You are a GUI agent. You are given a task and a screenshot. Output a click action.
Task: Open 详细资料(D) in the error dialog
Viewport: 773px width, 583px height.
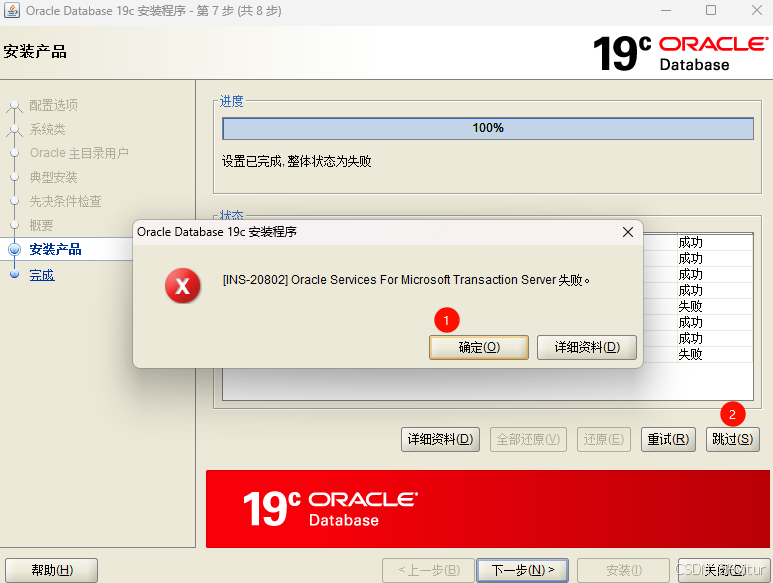pos(587,347)
